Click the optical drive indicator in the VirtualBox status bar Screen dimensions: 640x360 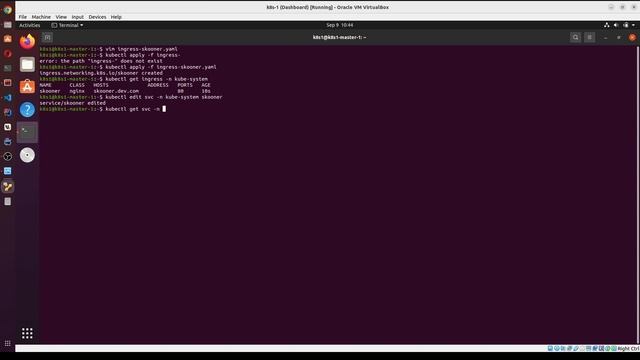[x=556, y=349]
